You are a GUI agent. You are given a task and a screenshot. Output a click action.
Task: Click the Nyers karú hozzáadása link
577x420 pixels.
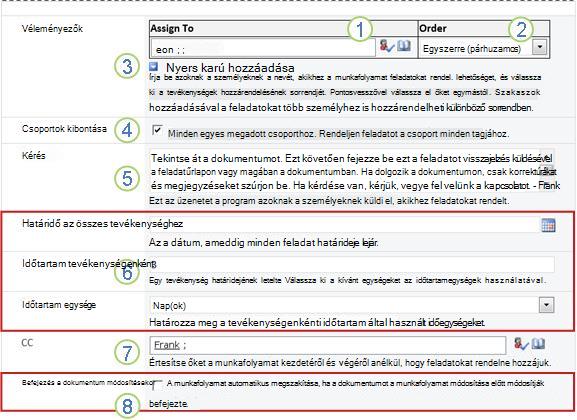(x=230, y=68)
